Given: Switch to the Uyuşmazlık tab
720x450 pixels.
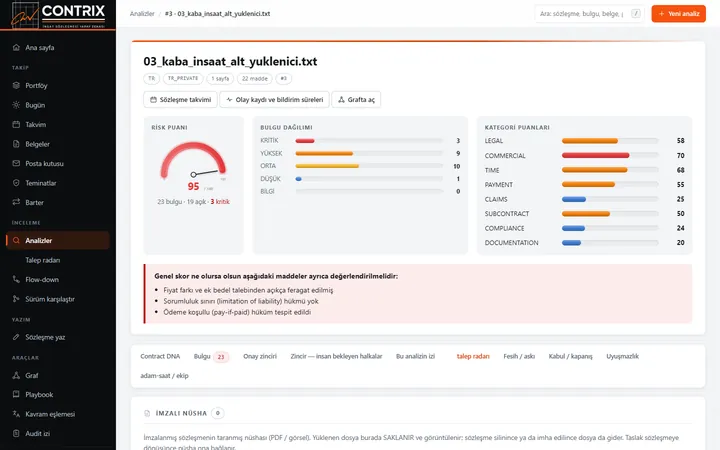Looking at the screenshot, I should coord(622,356).
